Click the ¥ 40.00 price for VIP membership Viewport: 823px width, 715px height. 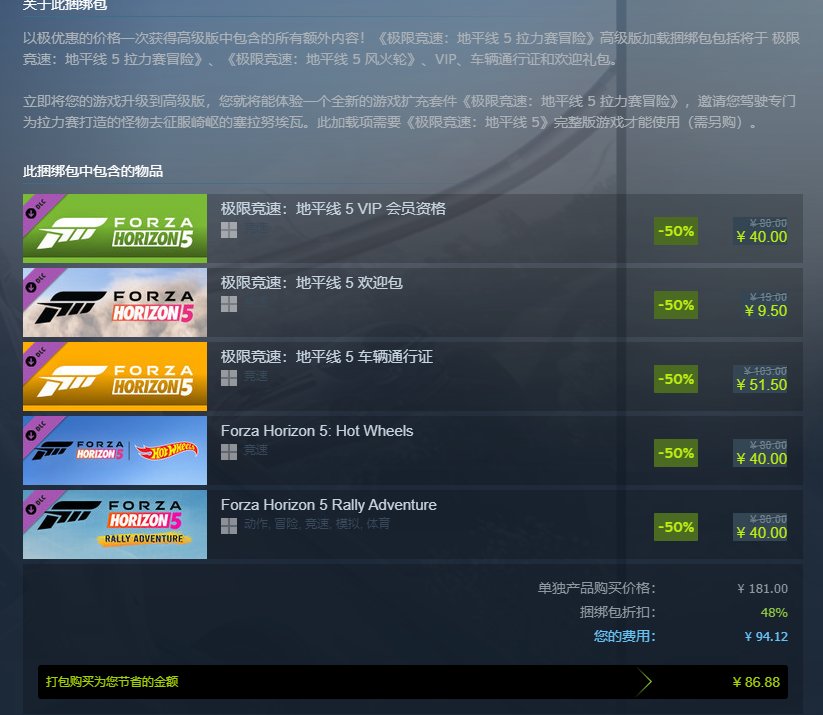click(x=762, y=237)
